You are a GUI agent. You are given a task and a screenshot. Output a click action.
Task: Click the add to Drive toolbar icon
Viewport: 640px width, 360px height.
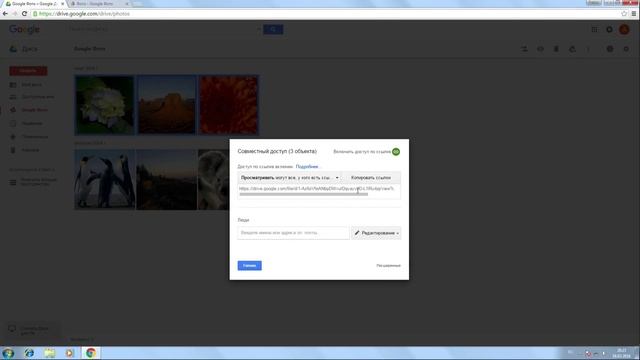(572, 49)
